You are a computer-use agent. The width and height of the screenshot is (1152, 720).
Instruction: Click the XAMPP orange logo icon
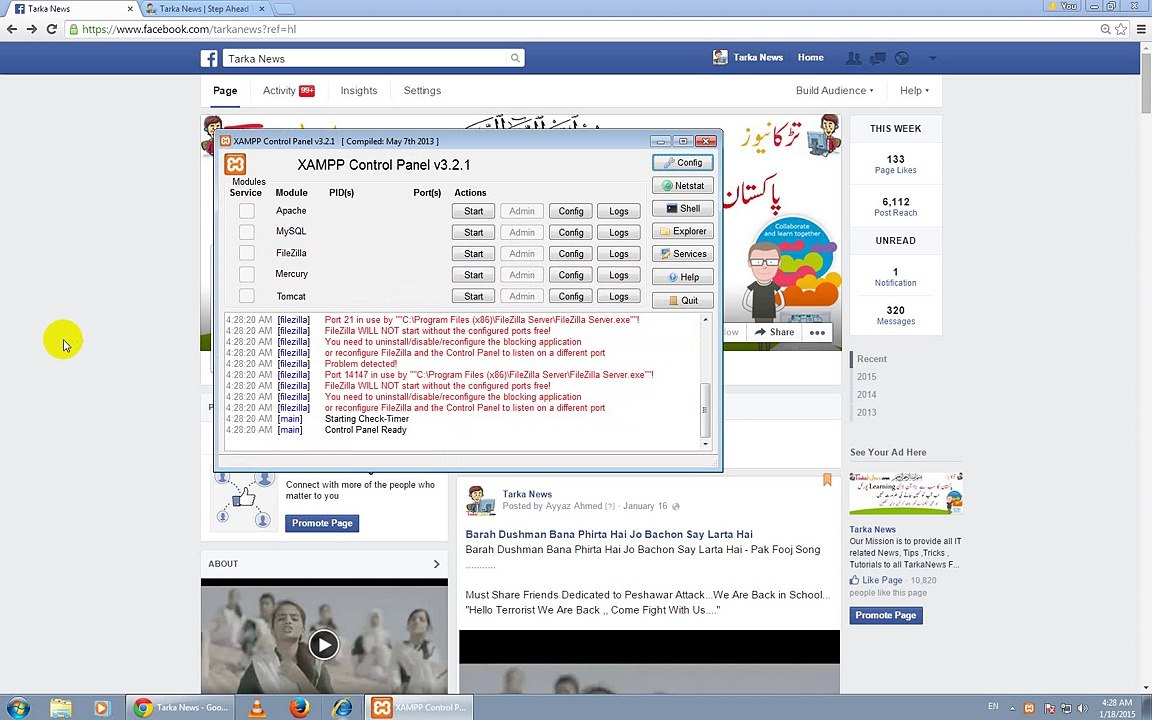235,164
